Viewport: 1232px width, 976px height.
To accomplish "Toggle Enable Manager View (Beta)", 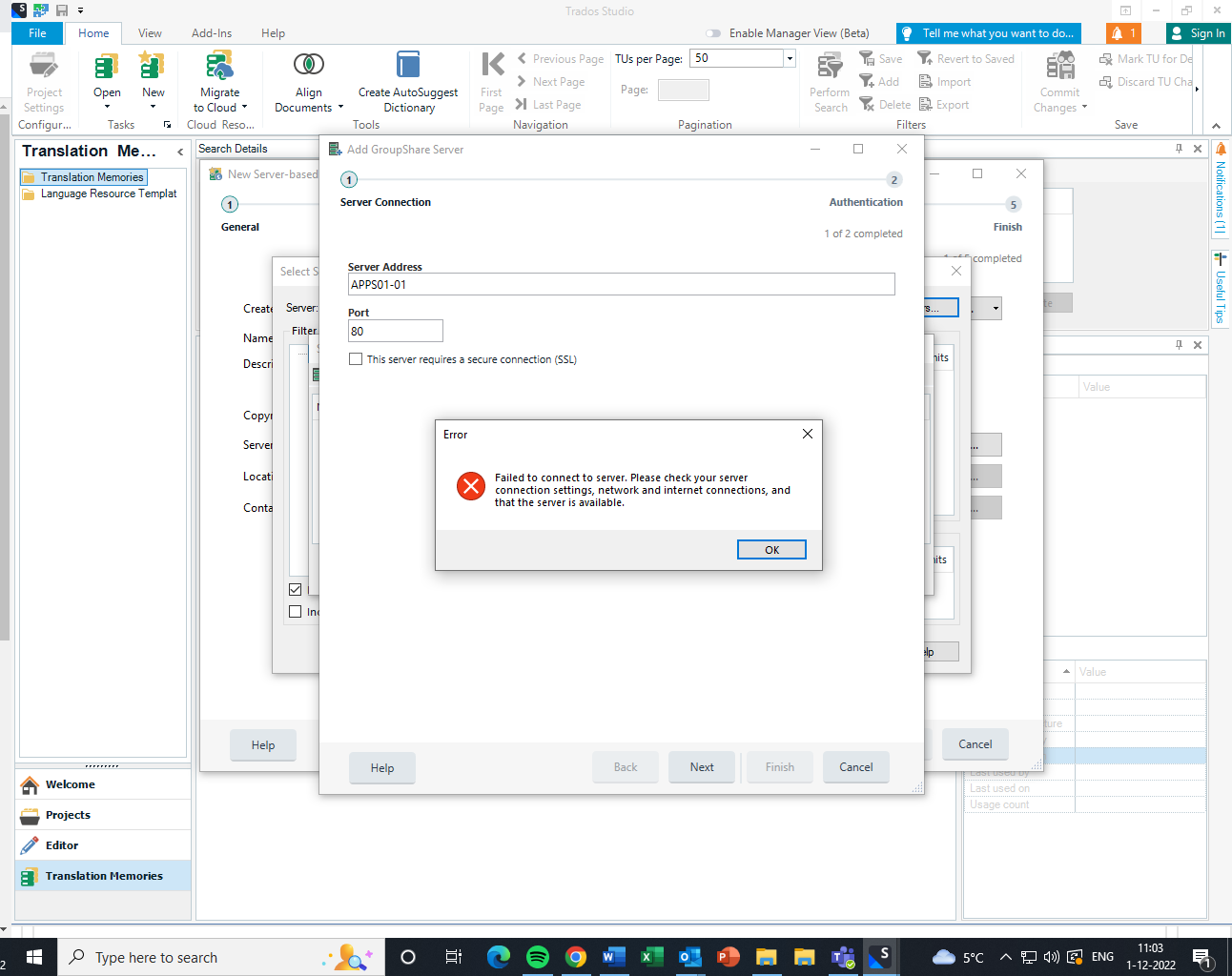I will coord(713,33).
